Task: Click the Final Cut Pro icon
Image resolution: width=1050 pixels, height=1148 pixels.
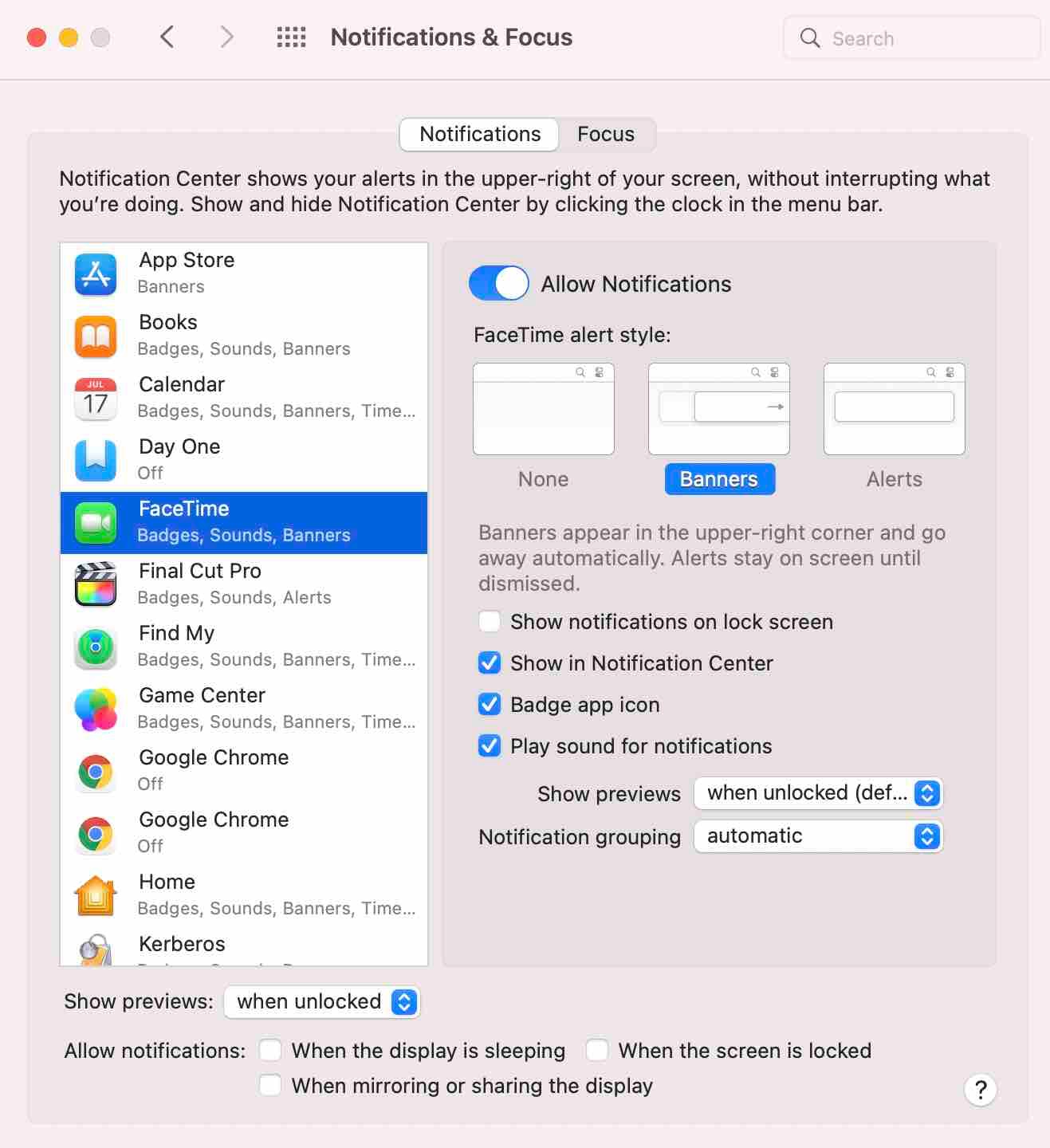Action: [95, 584]
